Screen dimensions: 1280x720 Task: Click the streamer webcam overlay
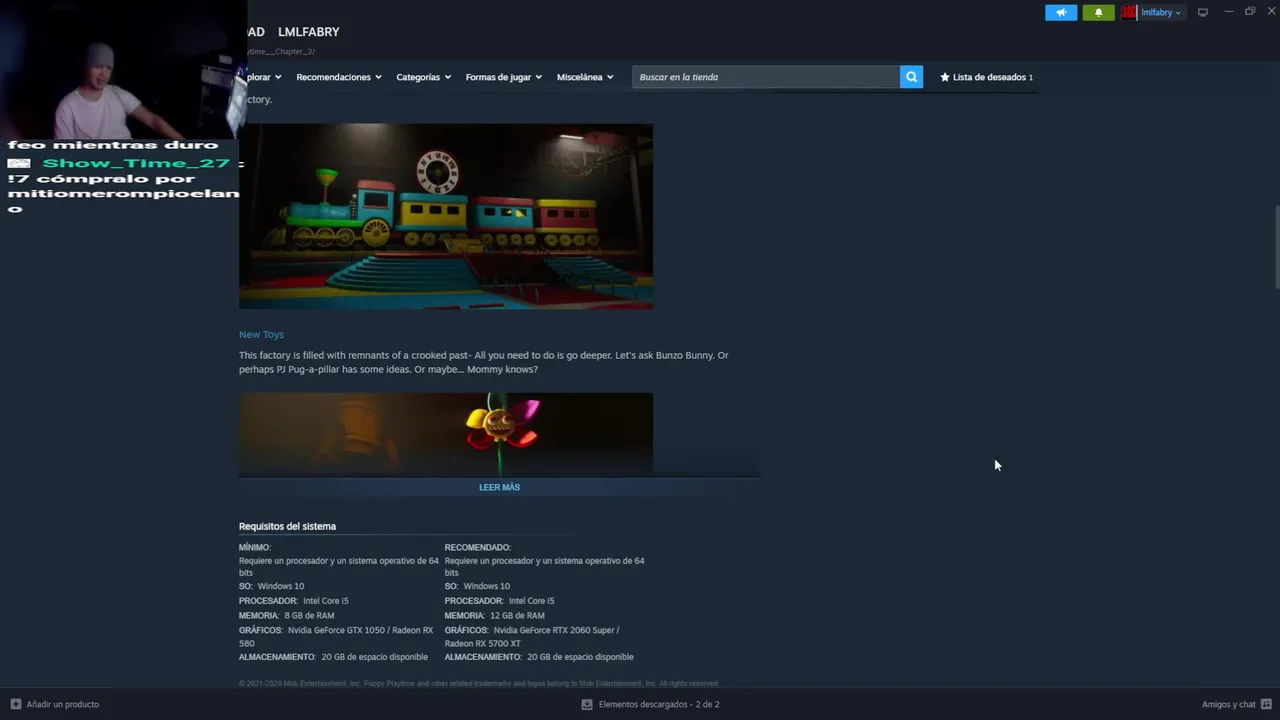point(123,69)
